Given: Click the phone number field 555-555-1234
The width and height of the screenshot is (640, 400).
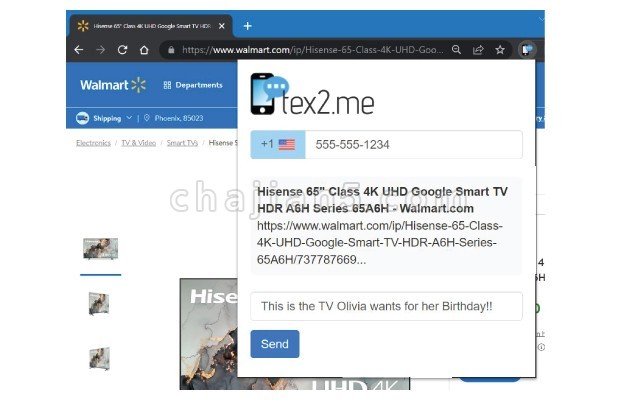Looking at the screenshot, I should pos(414,144).
